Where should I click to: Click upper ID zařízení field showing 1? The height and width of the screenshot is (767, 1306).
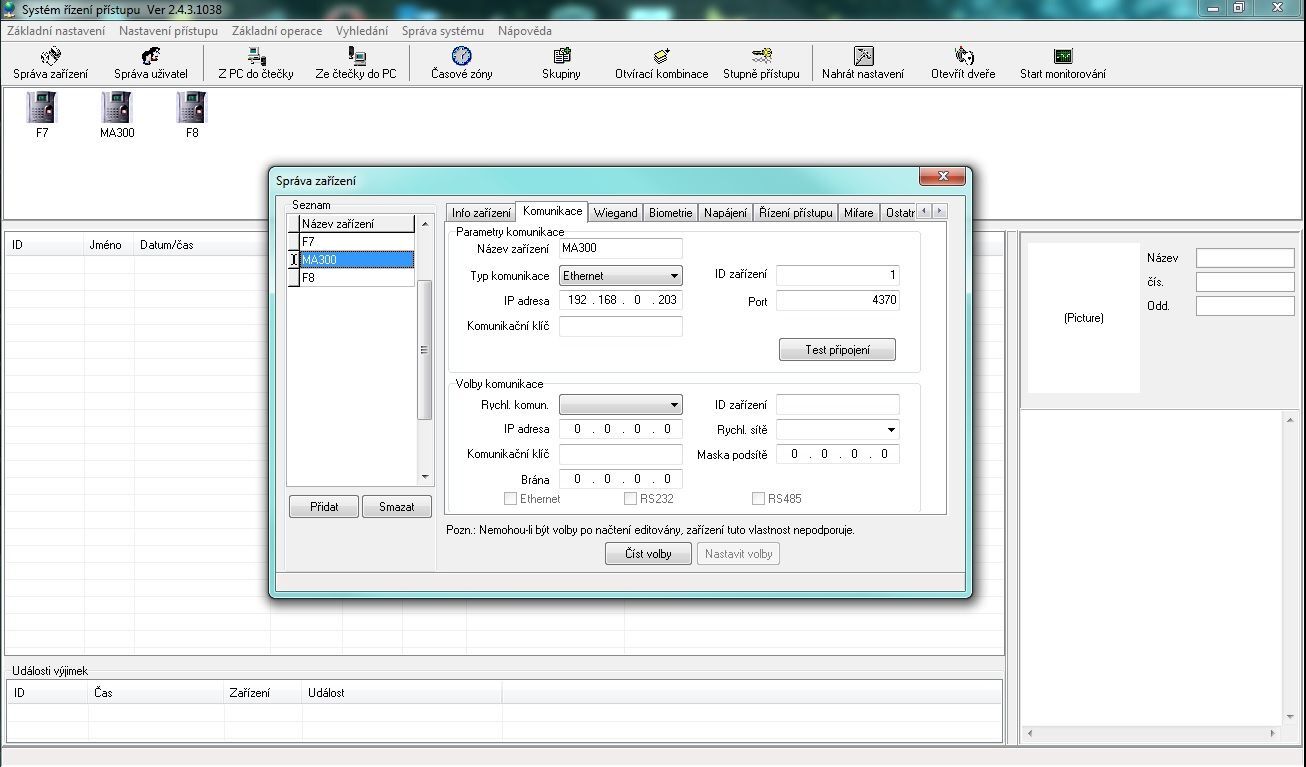click(838, 275)
